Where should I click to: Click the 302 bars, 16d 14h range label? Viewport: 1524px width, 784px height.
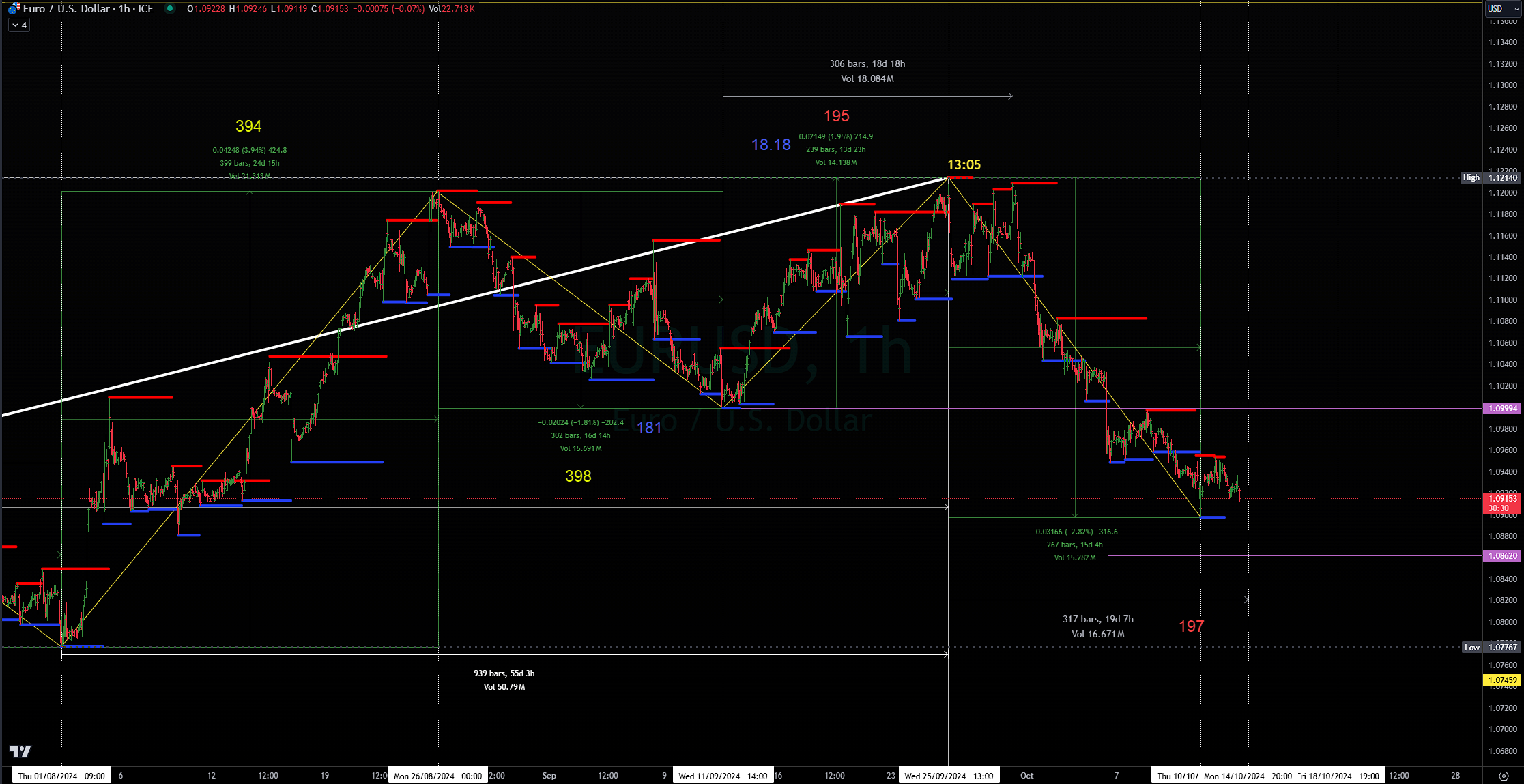(581, 435)
